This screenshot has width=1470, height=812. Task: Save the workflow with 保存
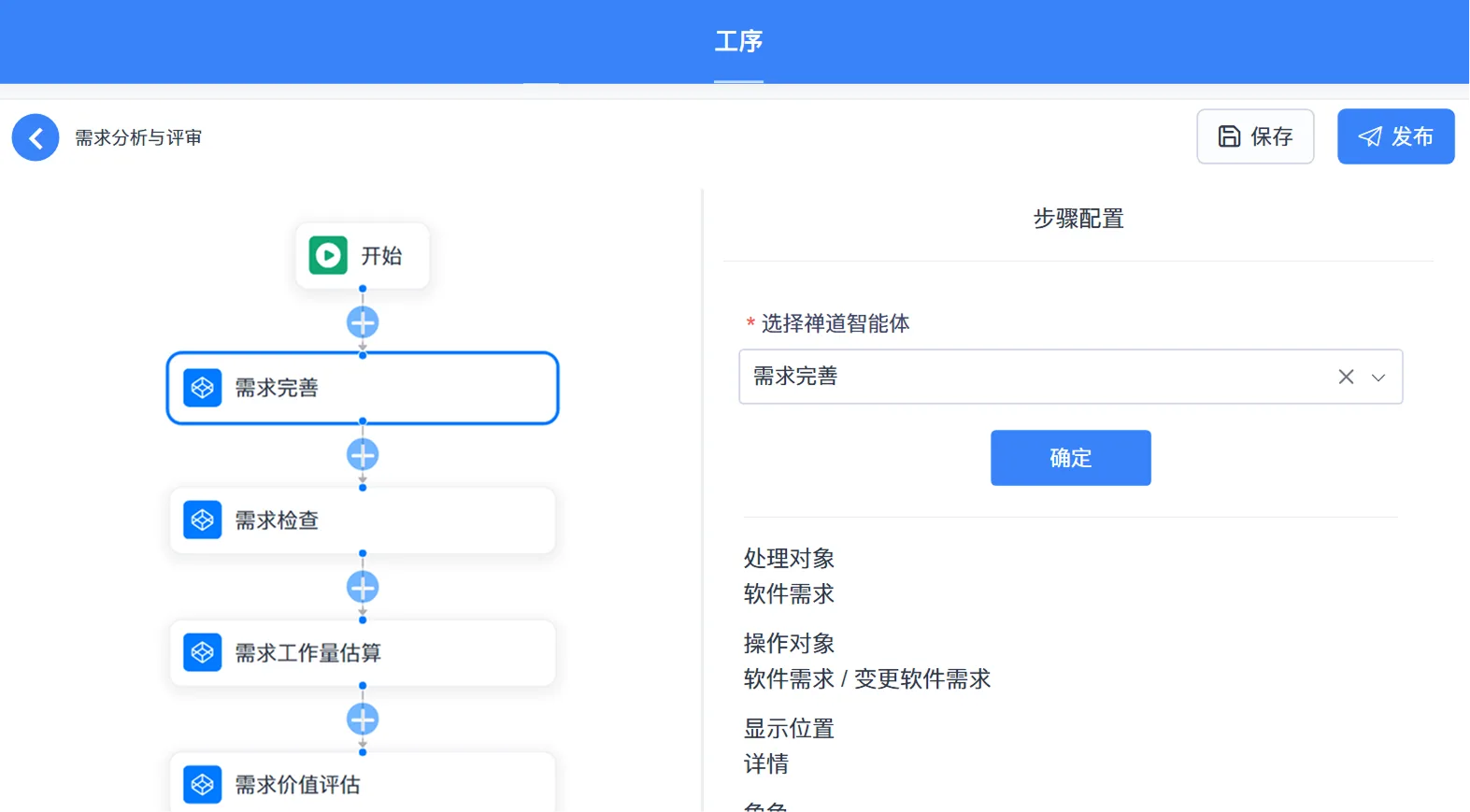coord(1255,136)
